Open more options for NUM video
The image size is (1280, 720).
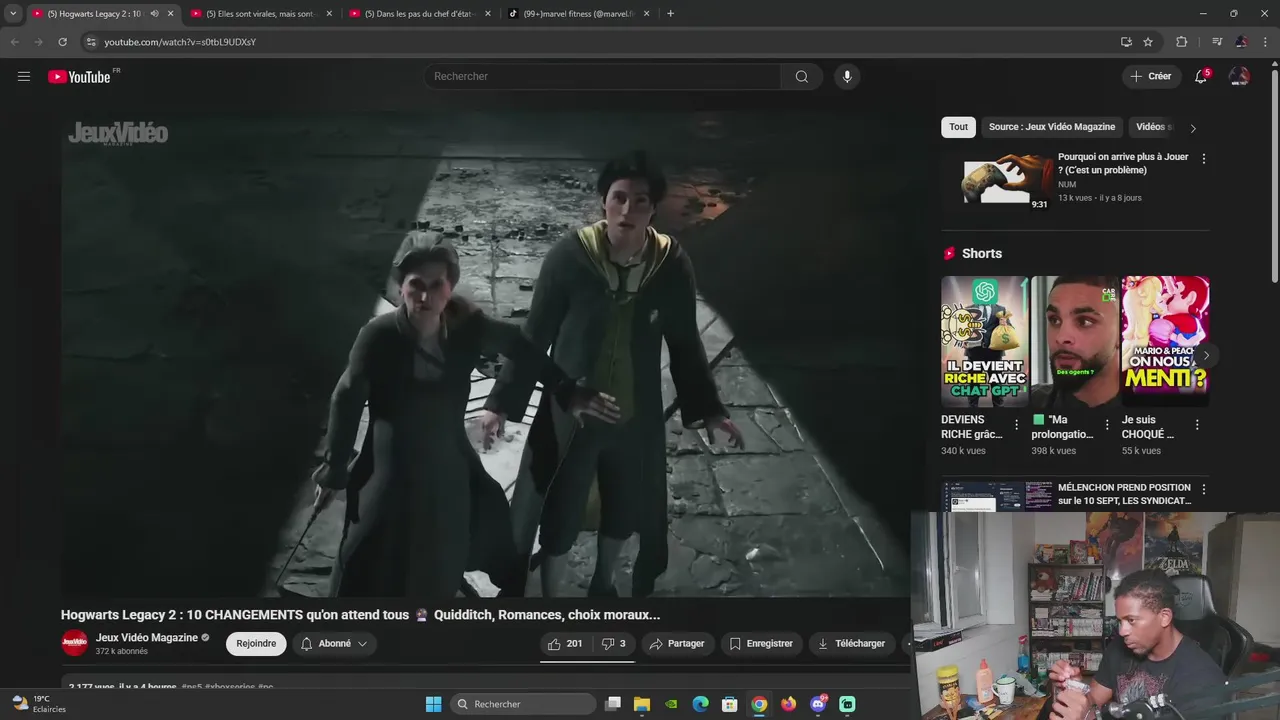pyautogui.click(x=1203, y=159)
